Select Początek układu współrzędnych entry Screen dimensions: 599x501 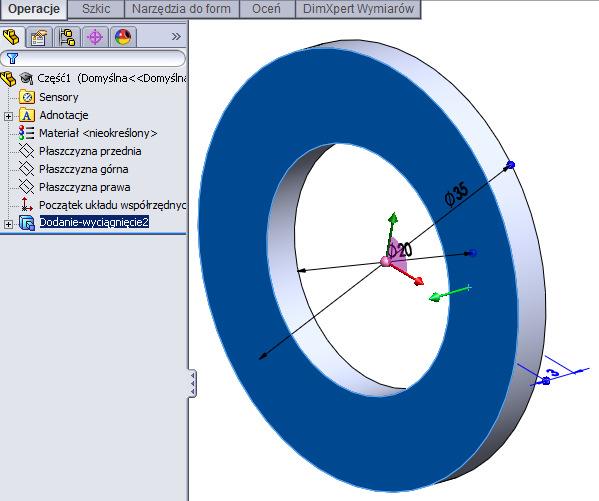[113, 205]
